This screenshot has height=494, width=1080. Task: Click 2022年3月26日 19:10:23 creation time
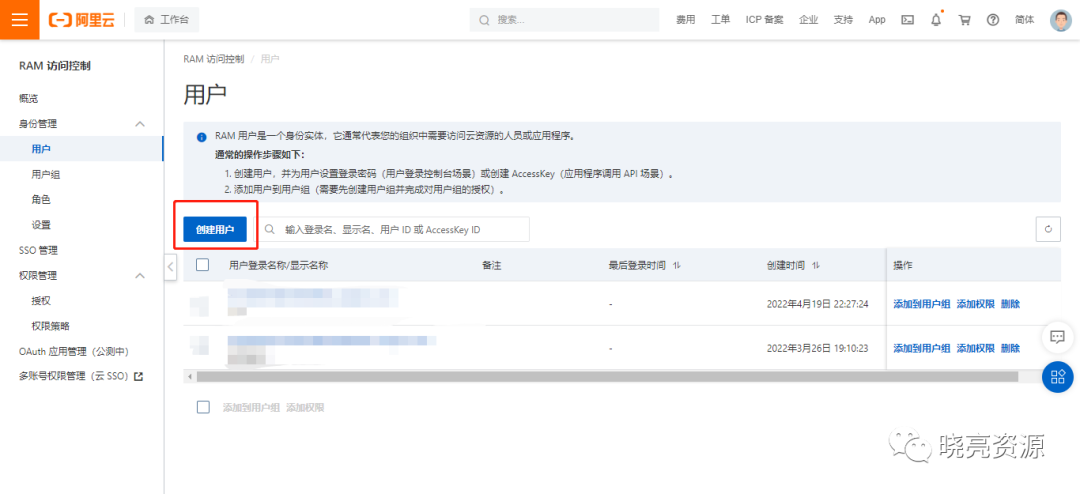[x=818, y=349]
